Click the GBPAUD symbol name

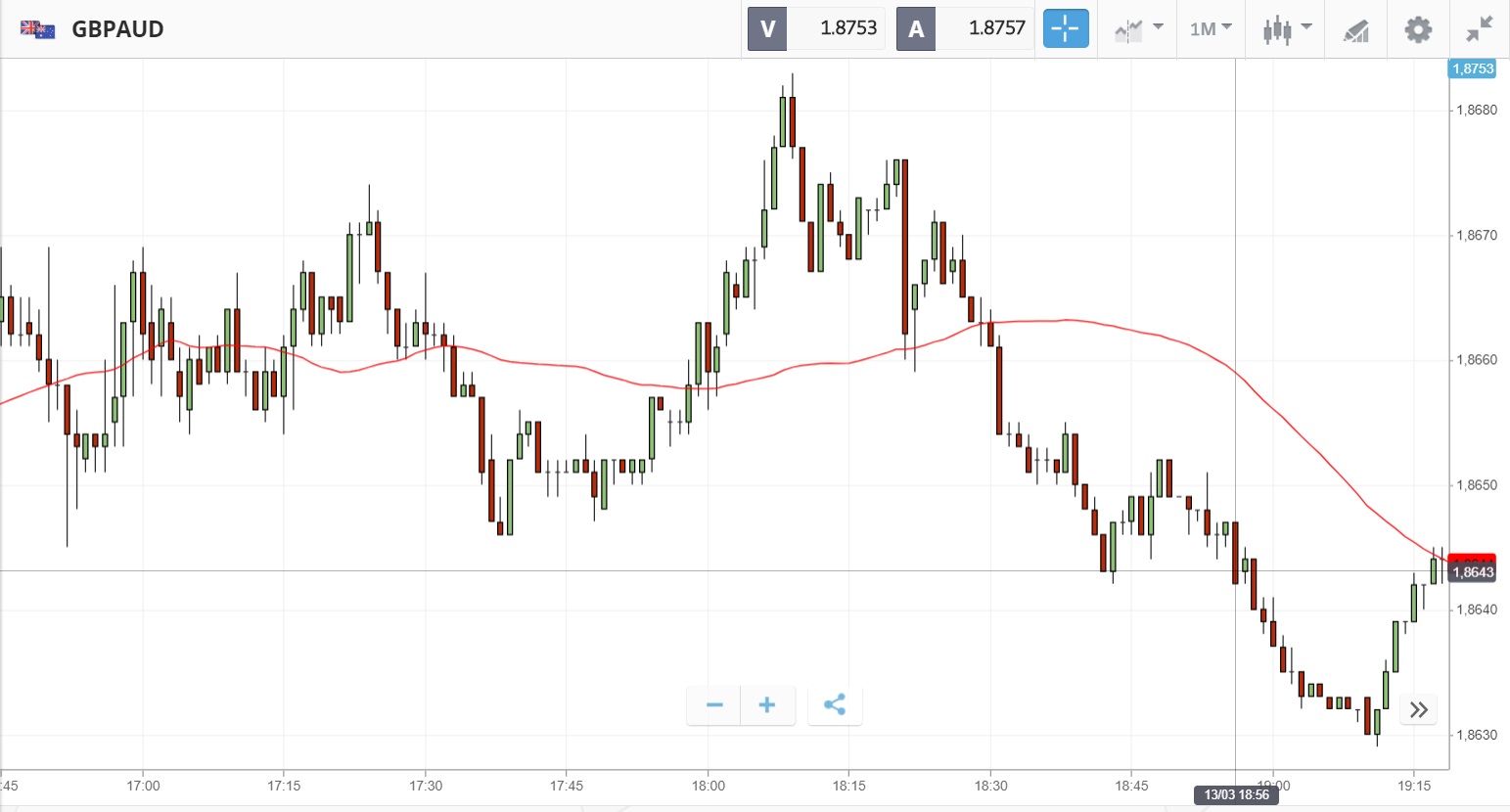pyautogui.click(x=117, y=29)
